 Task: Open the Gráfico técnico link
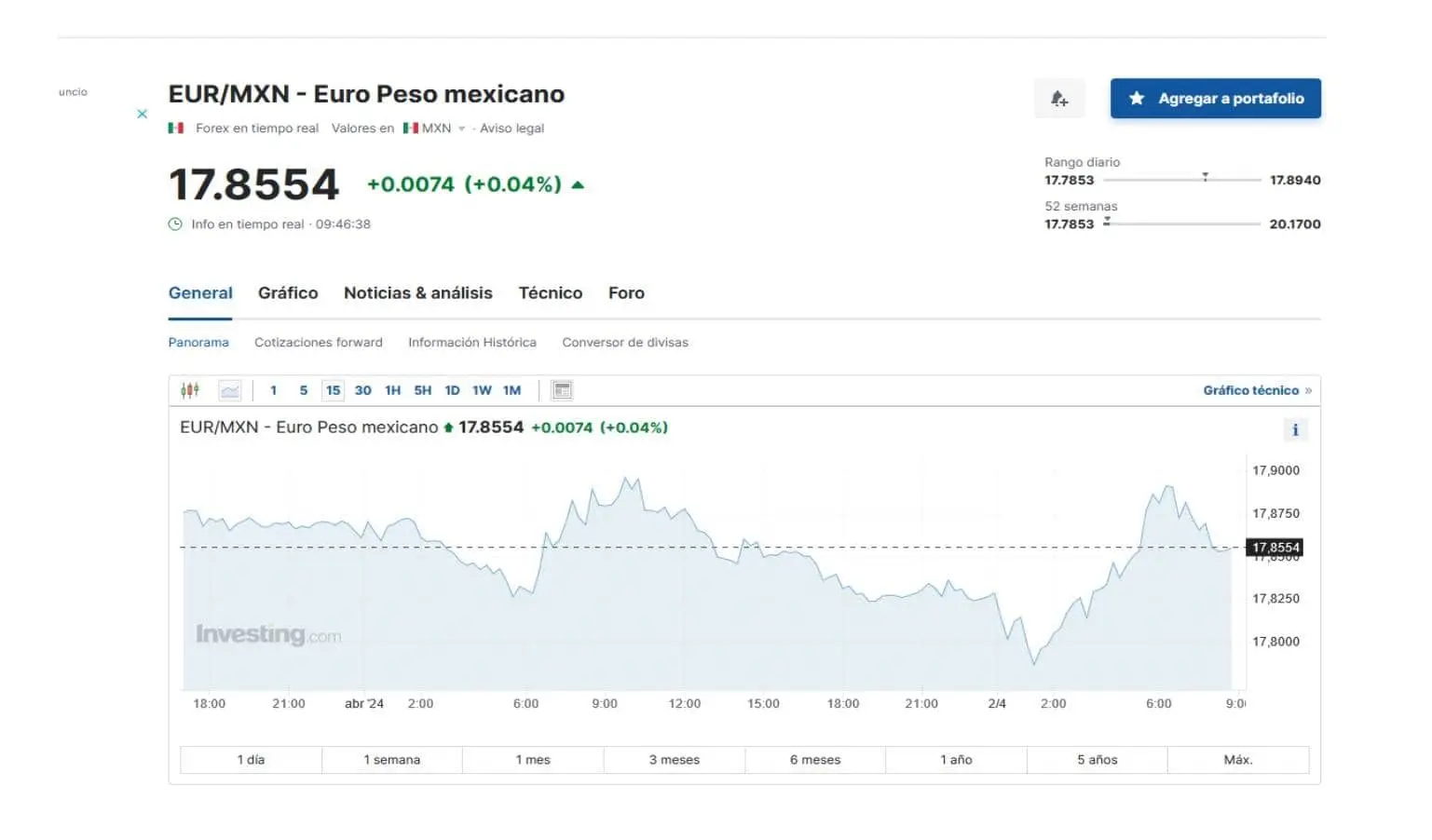click(x=1257, y=390)
